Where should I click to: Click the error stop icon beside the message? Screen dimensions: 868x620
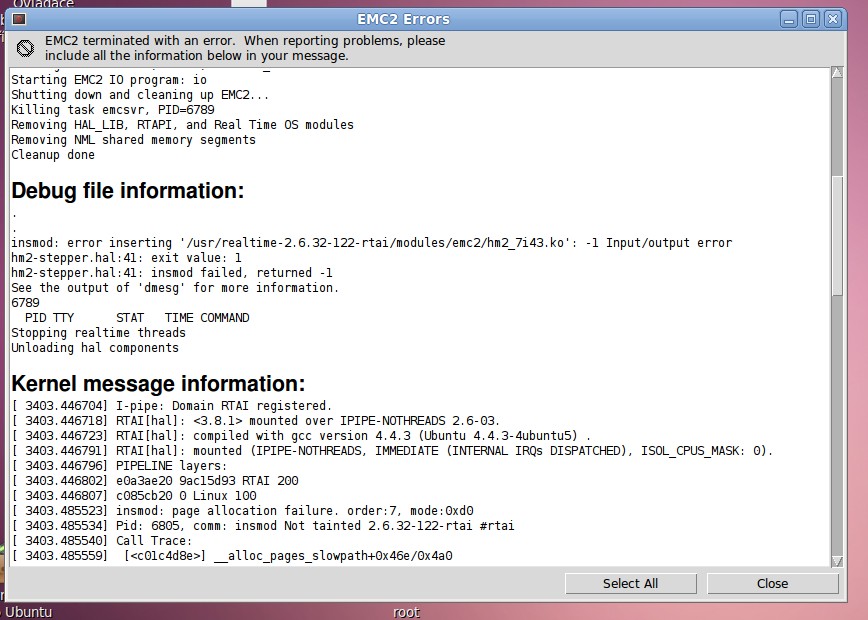(x=25, y=48)
